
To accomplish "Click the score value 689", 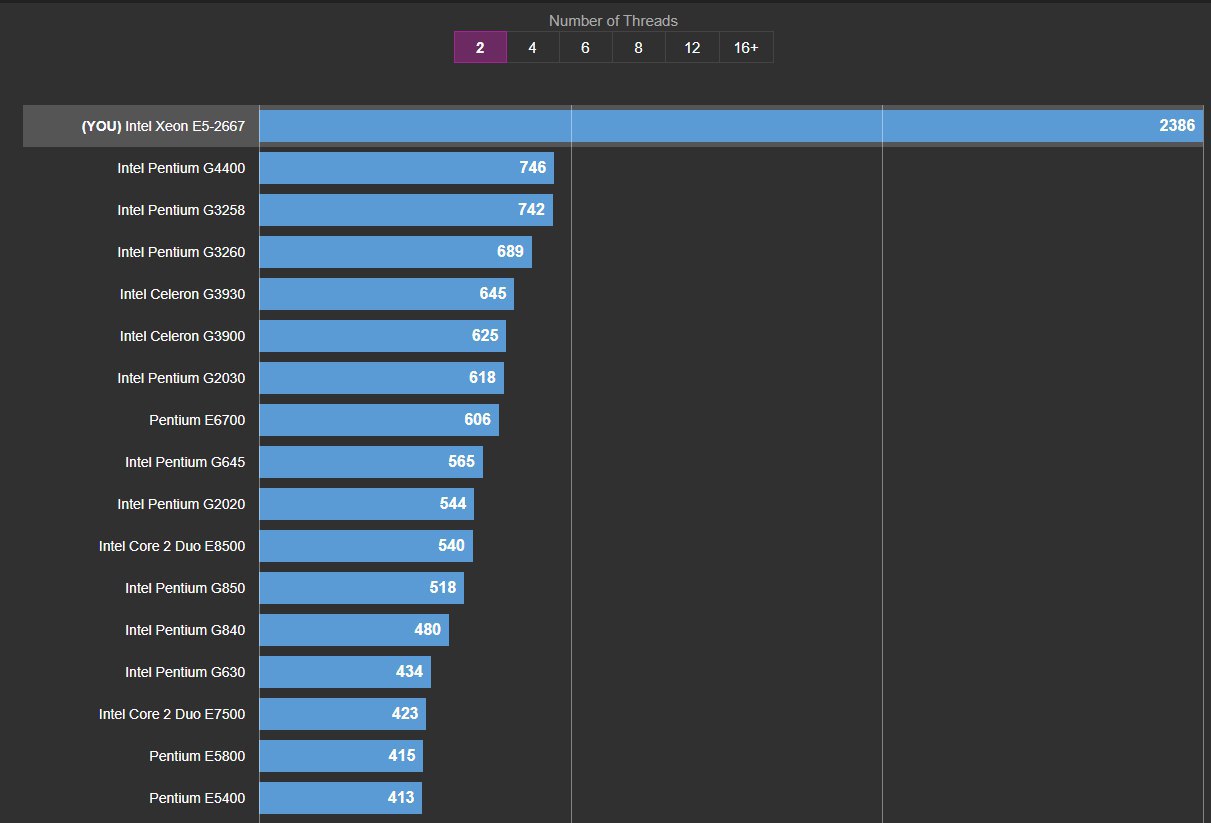I will pyautogui.click(x=511, y=252).
